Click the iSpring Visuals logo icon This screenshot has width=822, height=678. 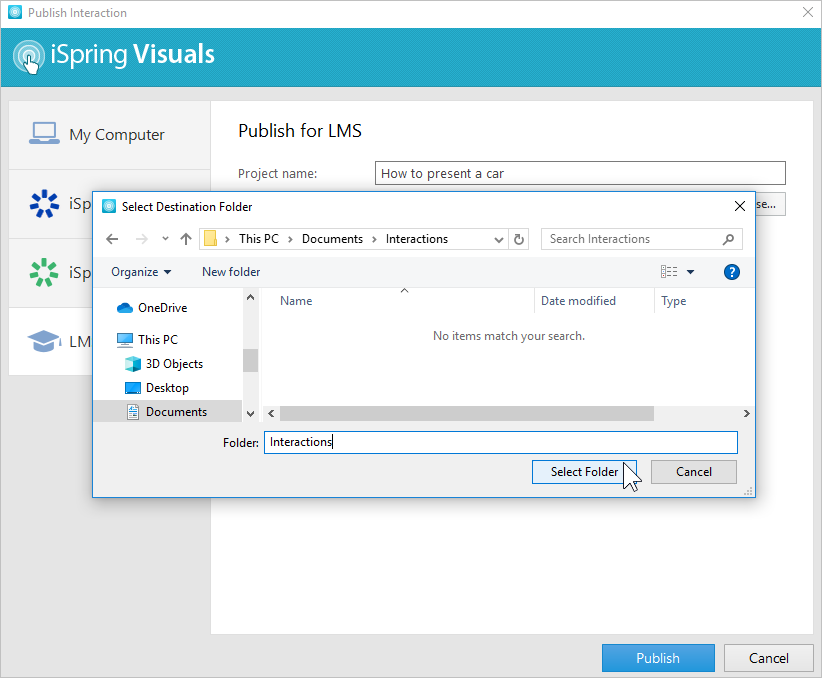pos(29,55)
